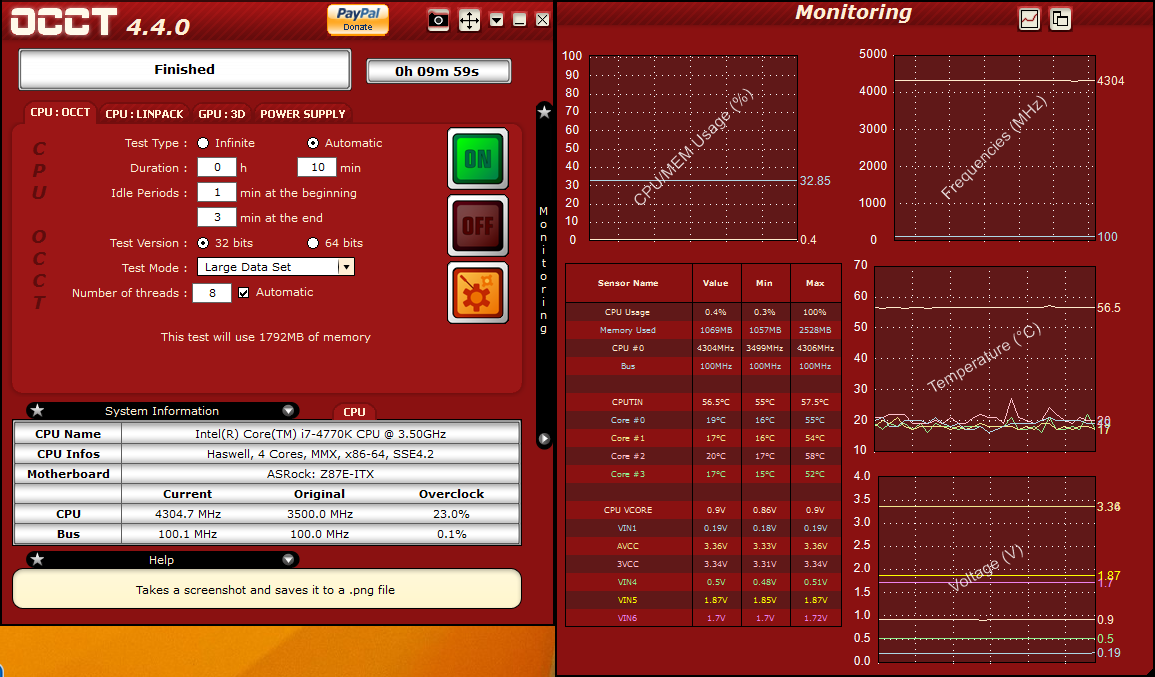Image resolution: width=1155 pixels, height=677 pixels.
Task: Select the Core #3 sensor row
Action: click(703, 474)
